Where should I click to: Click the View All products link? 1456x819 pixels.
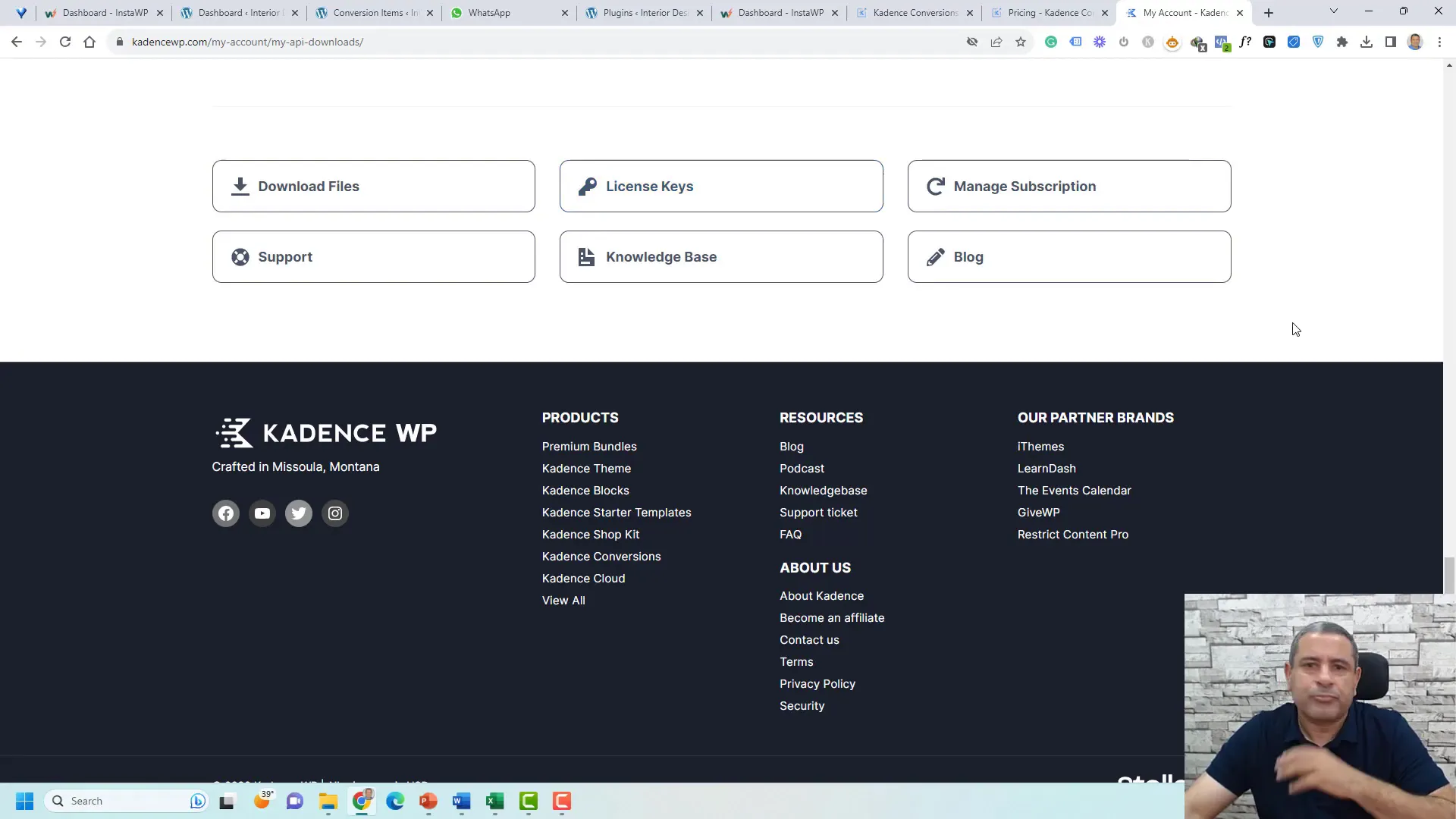coord(563,600)
